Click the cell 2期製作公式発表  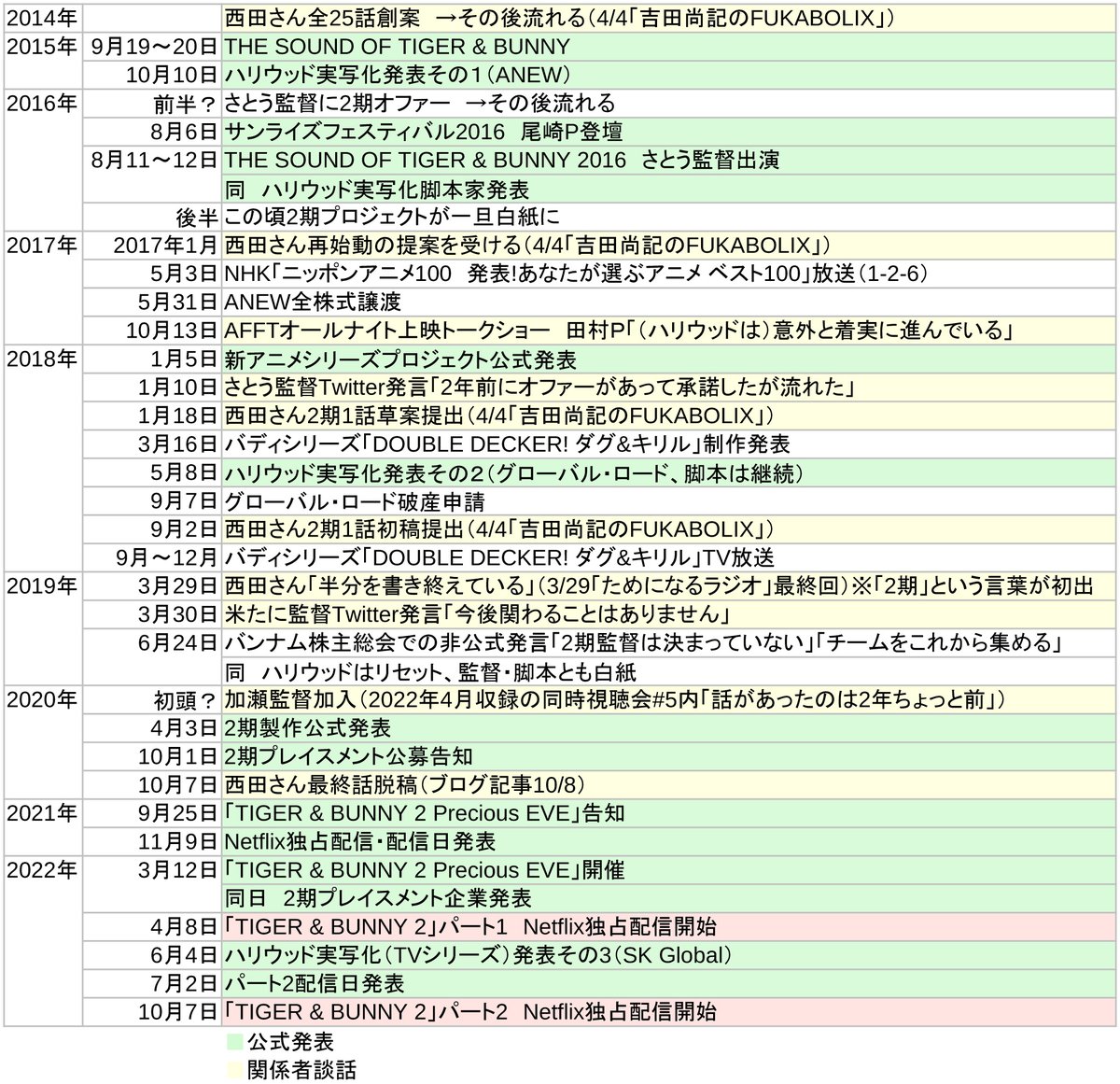coord(669,728)
